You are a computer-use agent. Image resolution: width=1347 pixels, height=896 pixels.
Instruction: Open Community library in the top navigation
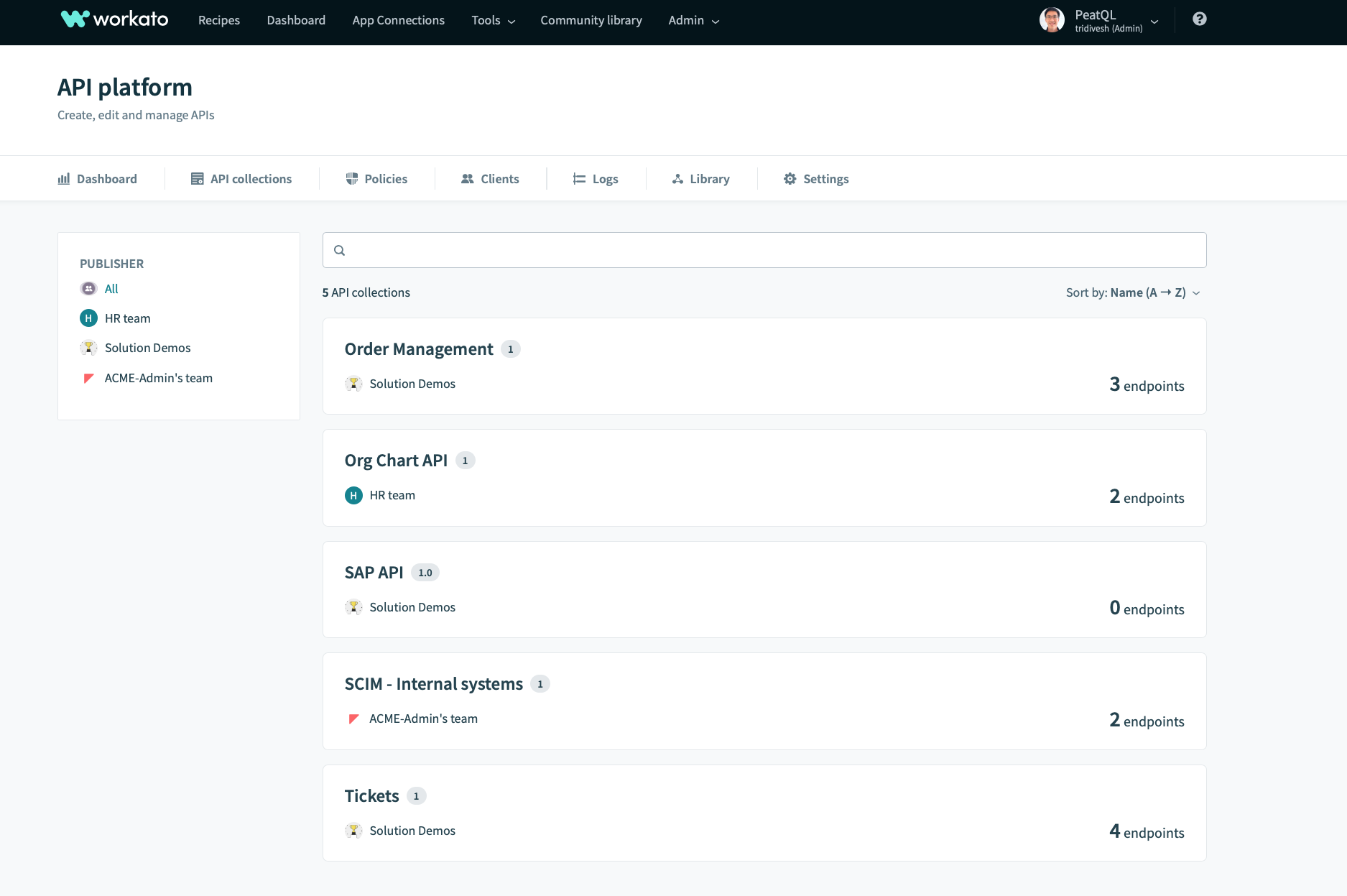[x=591, y=20]
